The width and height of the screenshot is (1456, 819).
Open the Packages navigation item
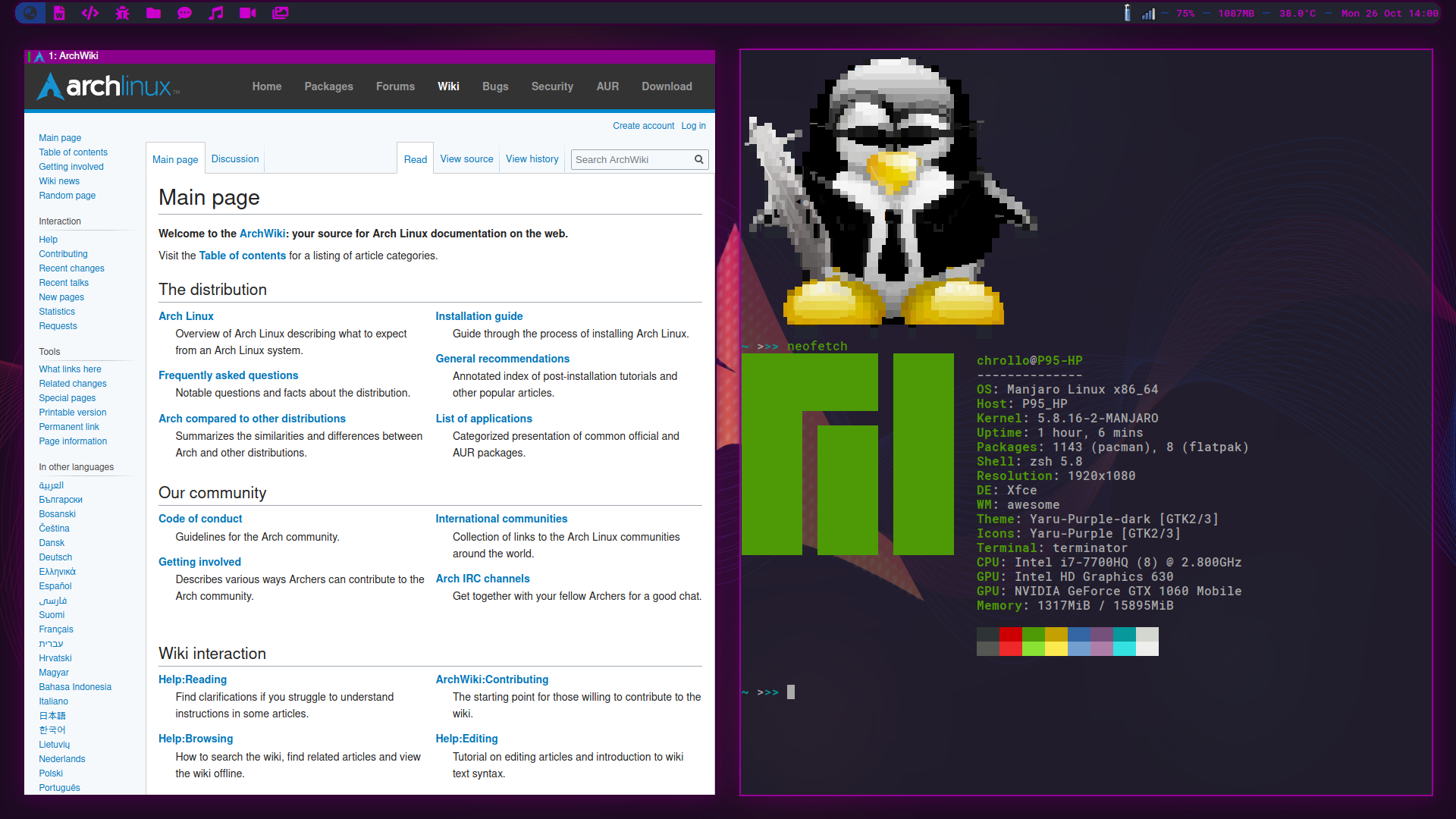point(328,86)
